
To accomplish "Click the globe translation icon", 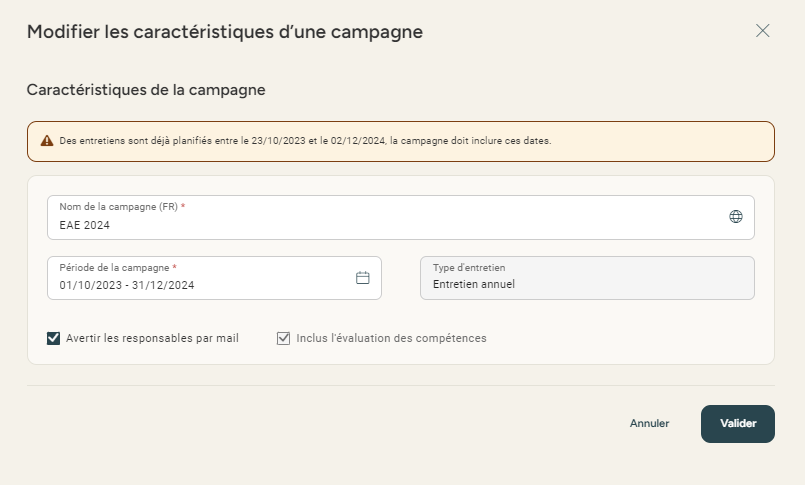I will point(736,216).
